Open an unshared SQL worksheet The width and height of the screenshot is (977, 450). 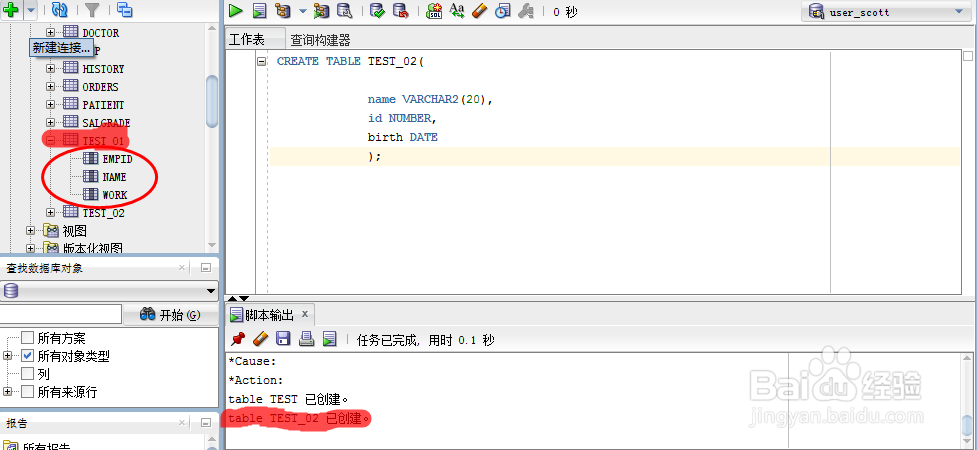434,11
